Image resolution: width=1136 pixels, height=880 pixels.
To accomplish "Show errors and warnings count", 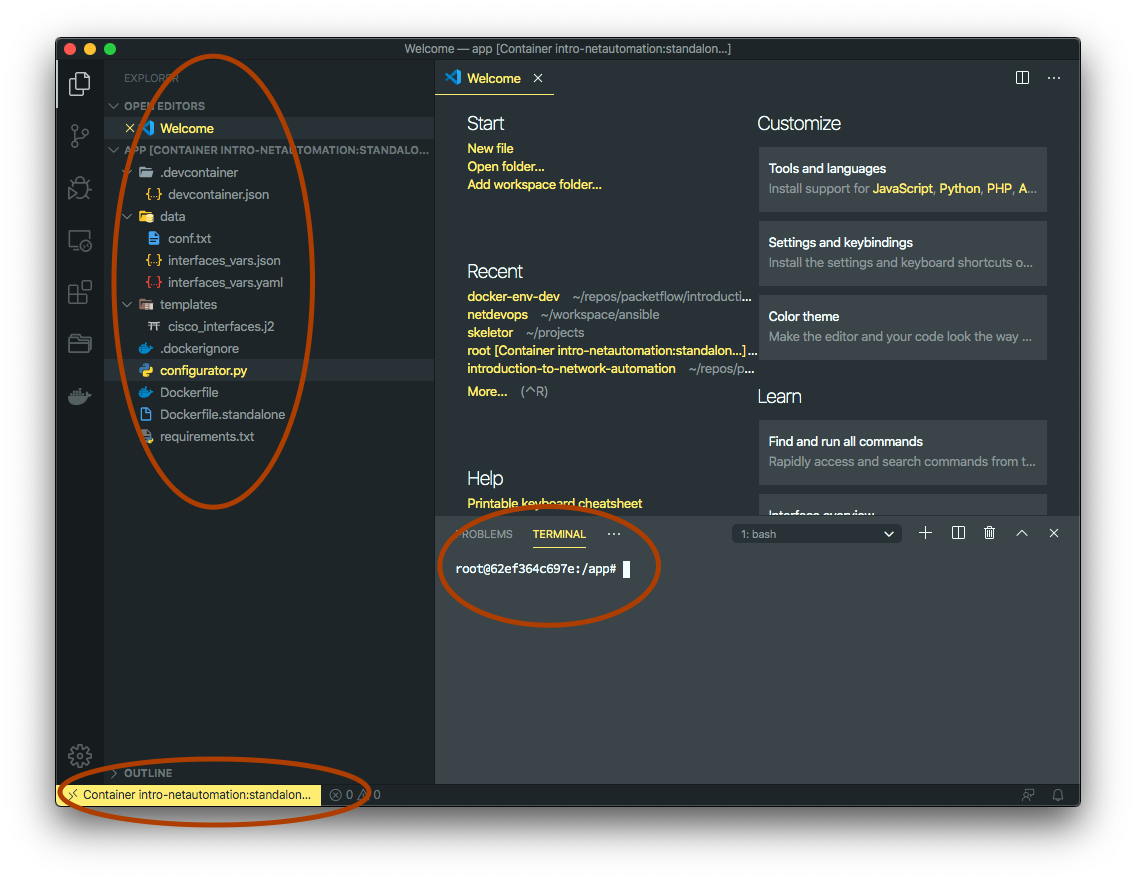I will (355, 795).
